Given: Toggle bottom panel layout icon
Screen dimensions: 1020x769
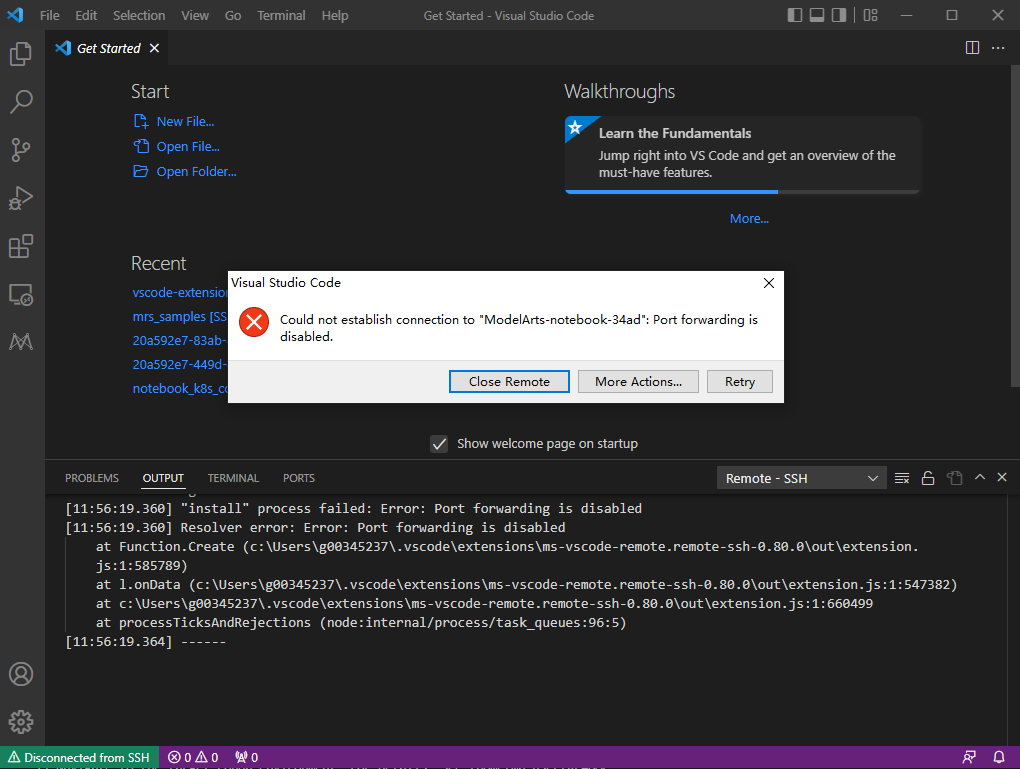Looking at the screenshot, I should coord(817,15).
